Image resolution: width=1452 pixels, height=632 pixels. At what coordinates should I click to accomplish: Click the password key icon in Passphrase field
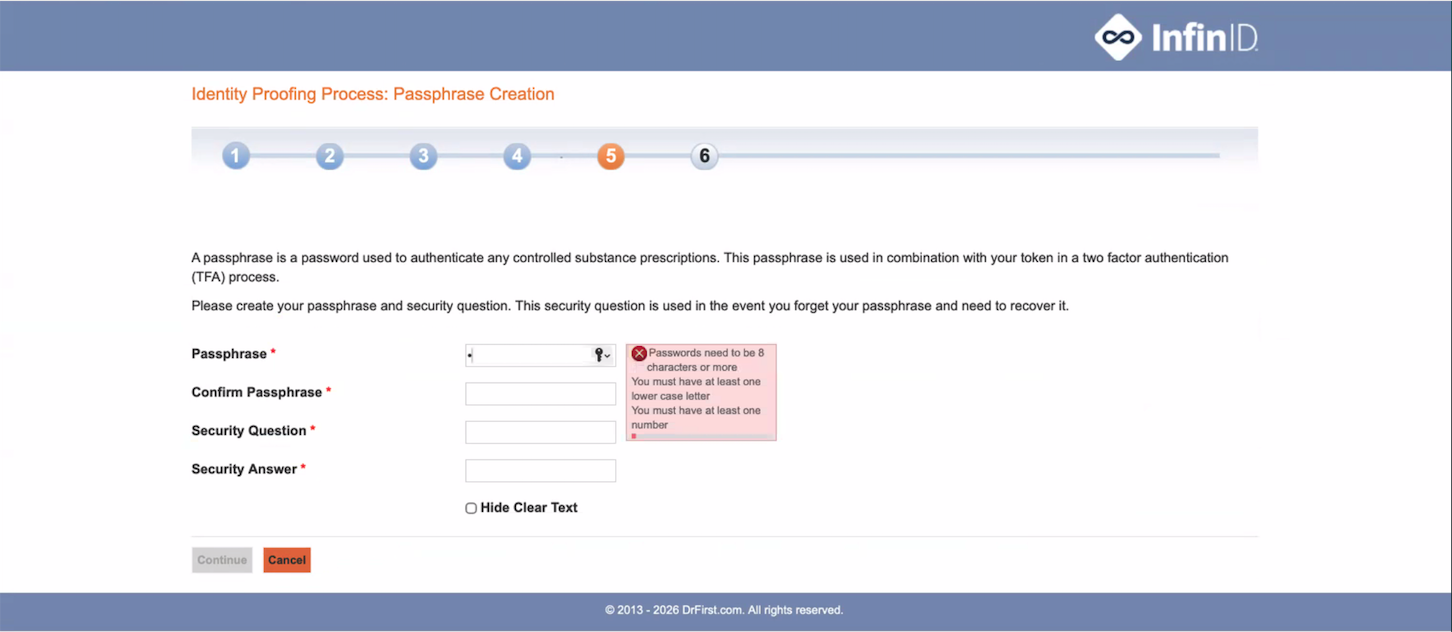(601, 355)
